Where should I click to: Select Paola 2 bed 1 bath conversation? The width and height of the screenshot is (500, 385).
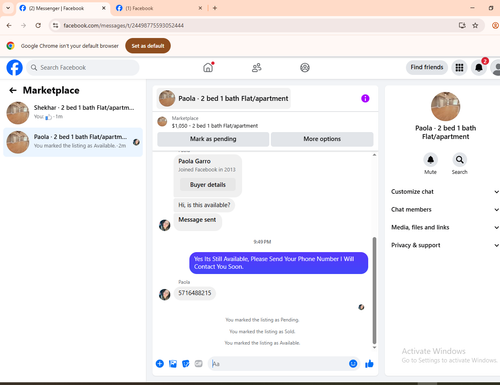click(x=73, y=142)
